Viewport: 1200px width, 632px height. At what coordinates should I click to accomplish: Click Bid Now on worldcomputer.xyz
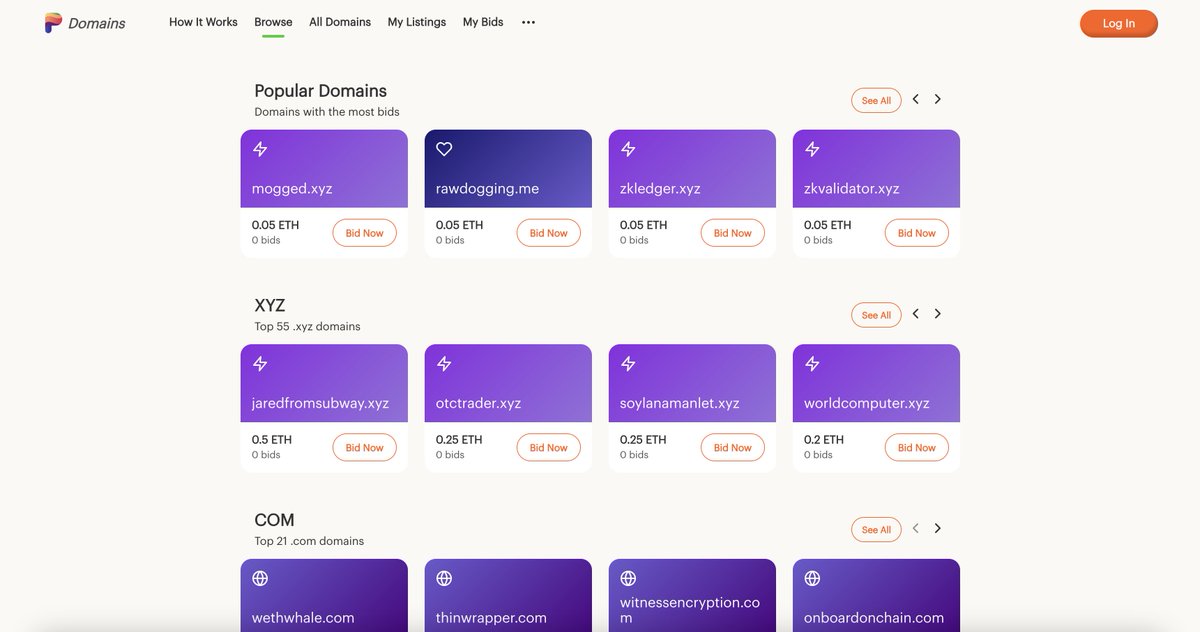coord(916,448)
